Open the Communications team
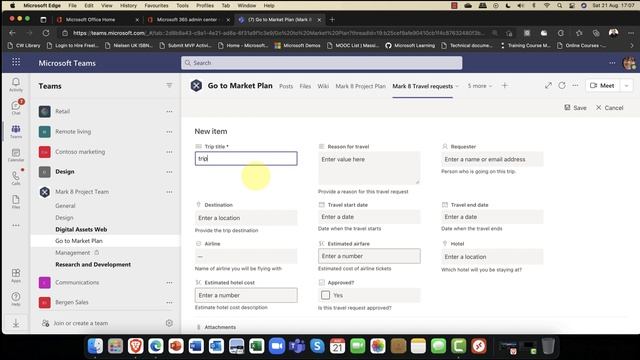Image resolution: width=640 pixels, height=360 pixels. pos(77,282)
